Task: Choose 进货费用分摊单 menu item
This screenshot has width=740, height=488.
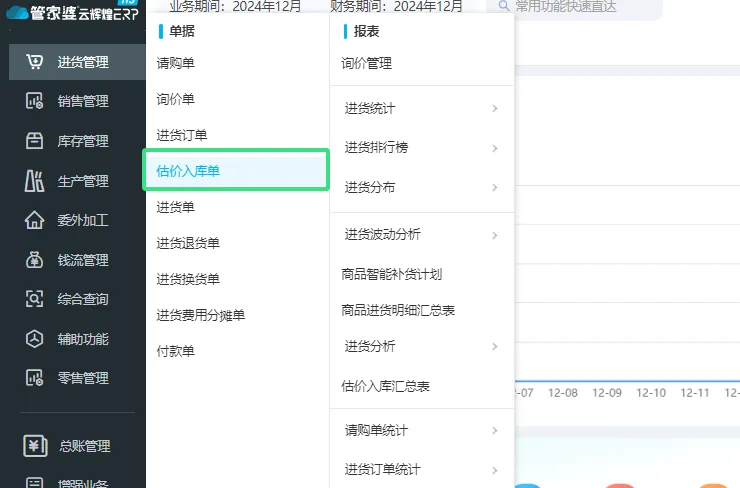Action: click(200, 315)
